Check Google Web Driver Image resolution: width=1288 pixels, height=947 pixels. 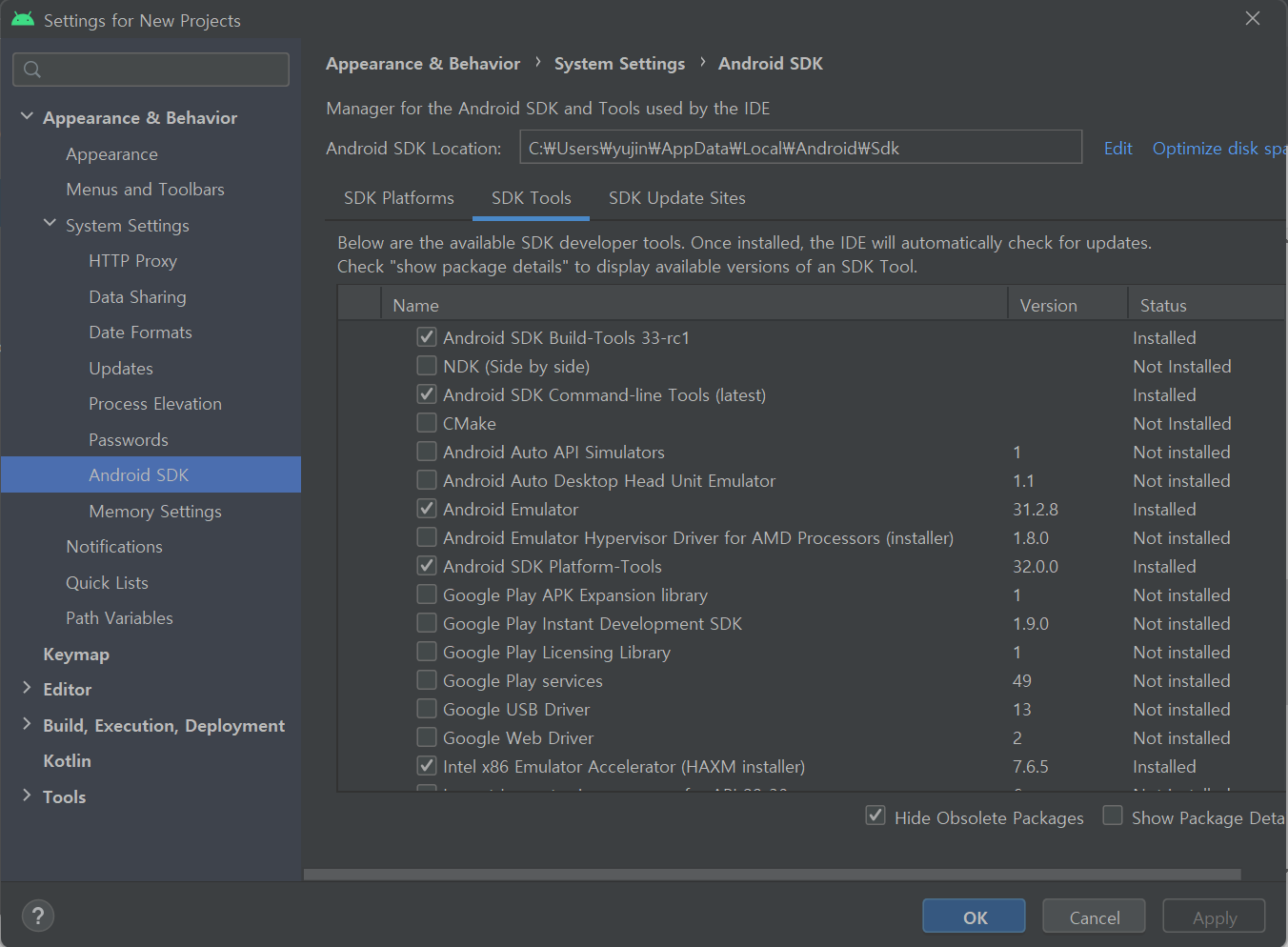pos(427,737)
